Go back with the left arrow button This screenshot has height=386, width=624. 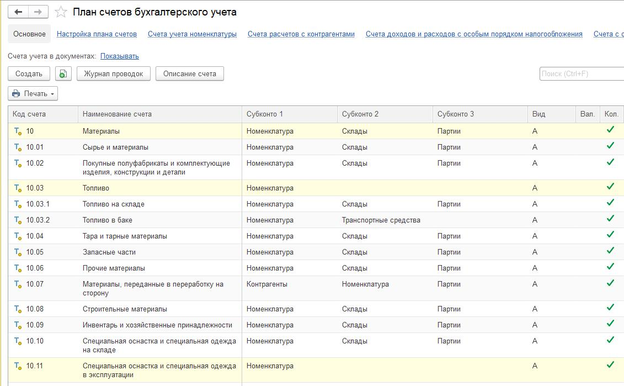tap(18, 12)
